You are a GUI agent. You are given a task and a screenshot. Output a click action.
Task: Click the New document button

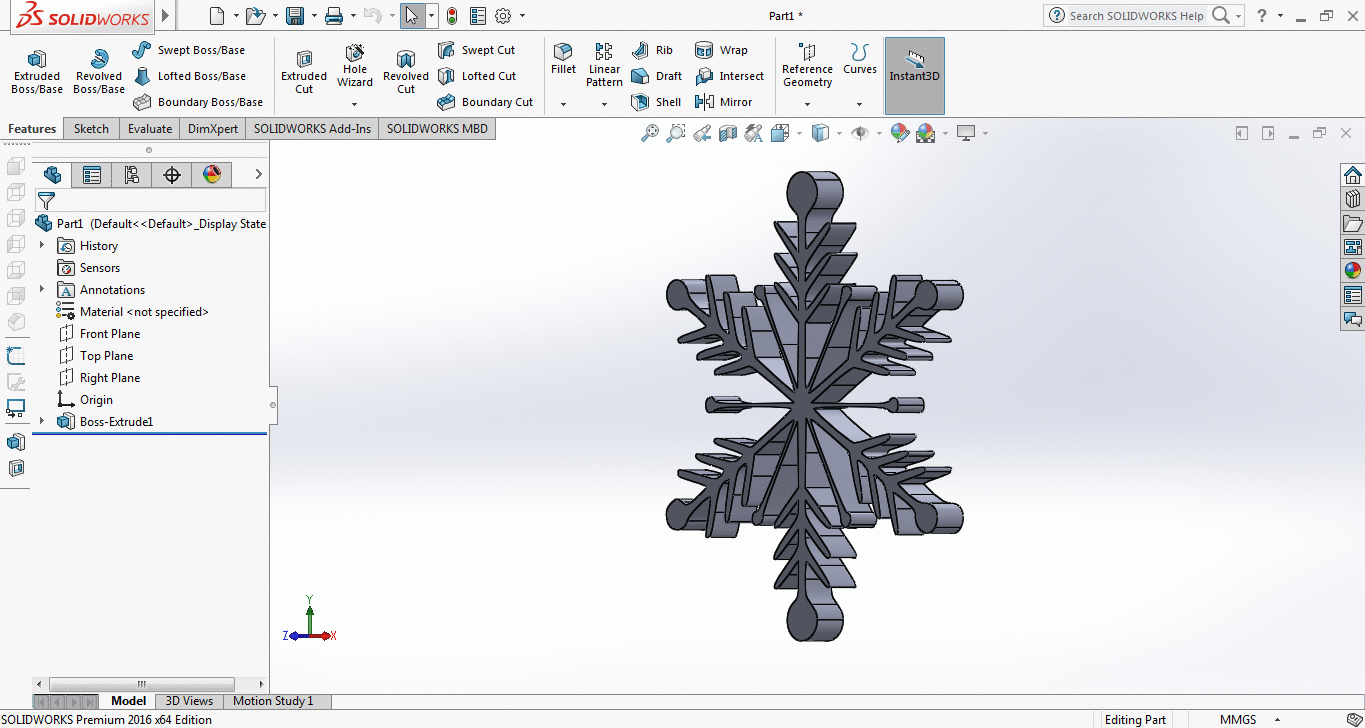pyautogui.click(x=217, y=16)
